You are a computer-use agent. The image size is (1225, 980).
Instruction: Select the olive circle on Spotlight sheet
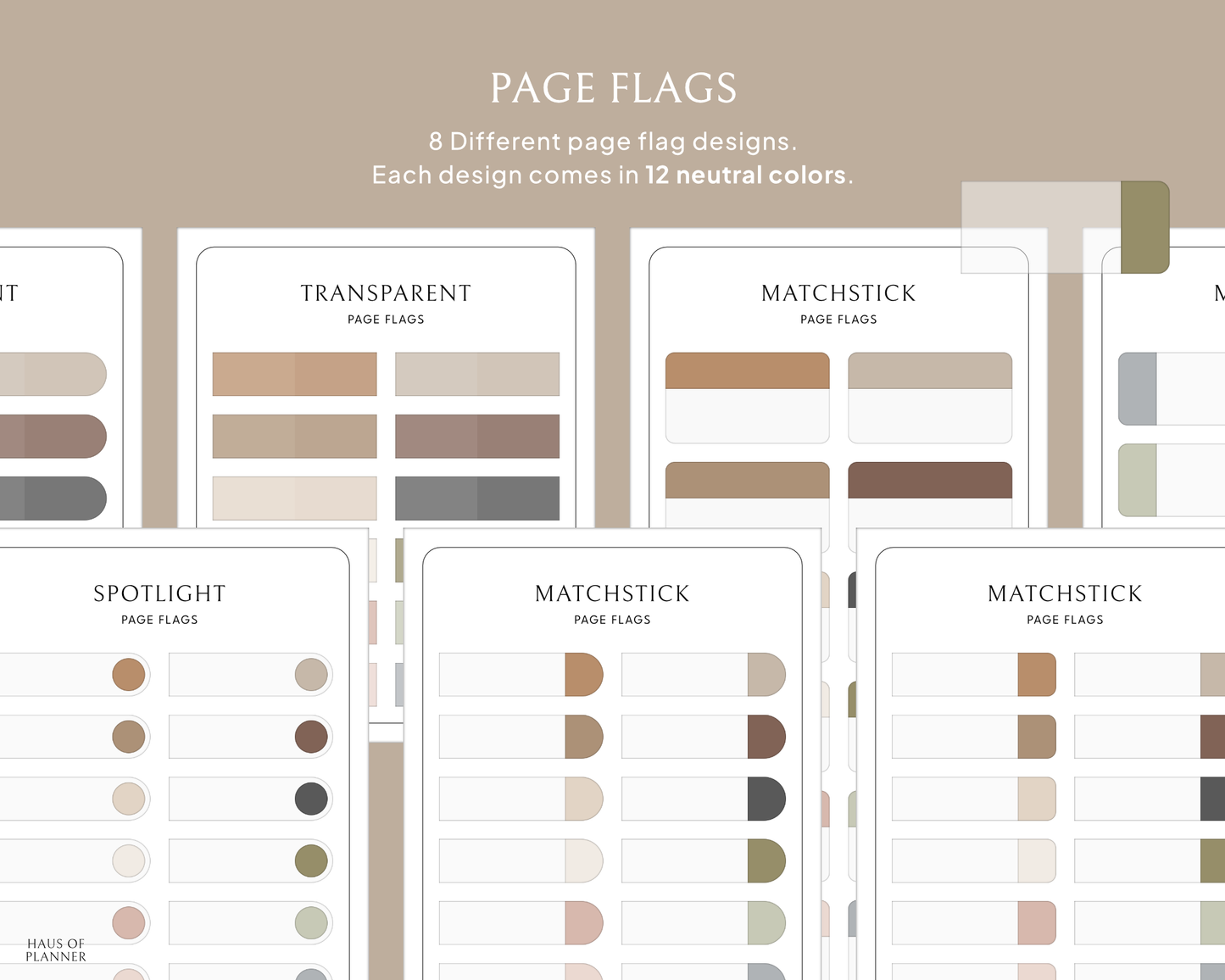[x=311, y=860]
